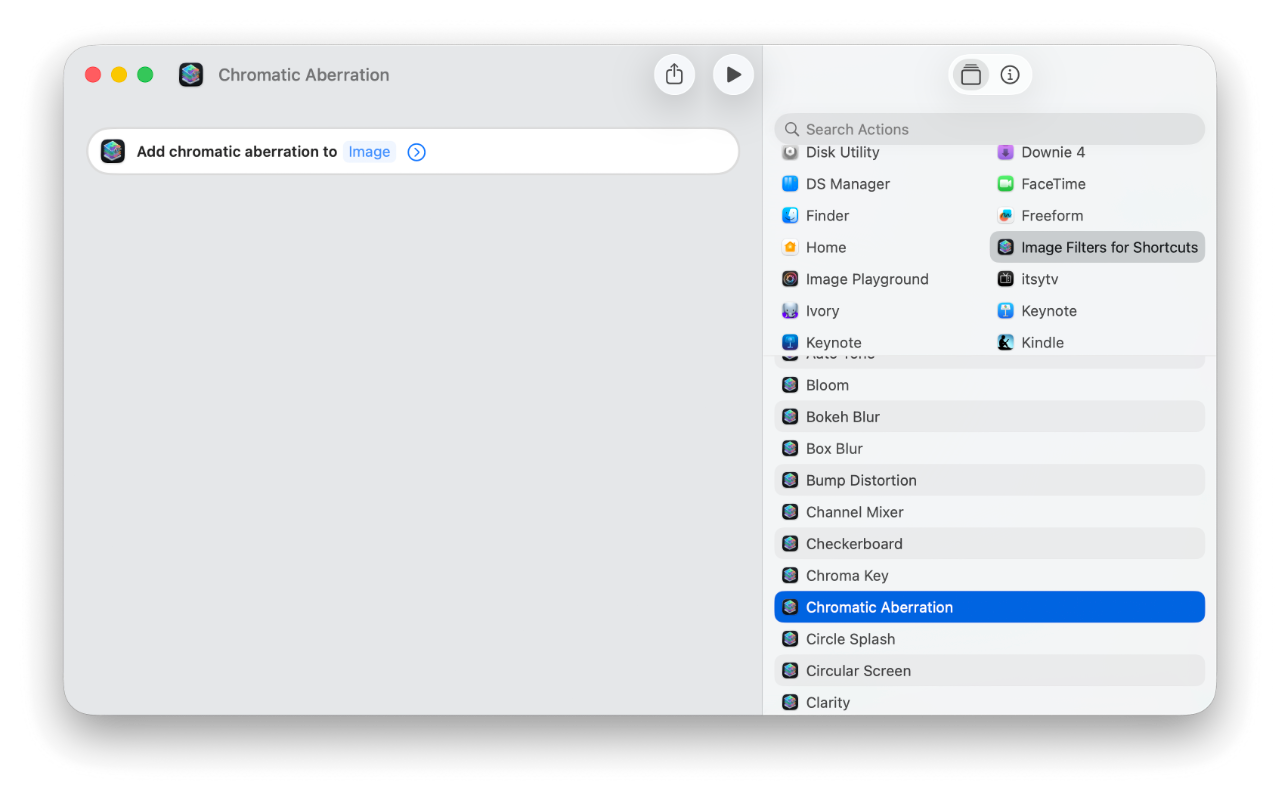
Task: Add the Clarity action
Action: pos(989,702)
